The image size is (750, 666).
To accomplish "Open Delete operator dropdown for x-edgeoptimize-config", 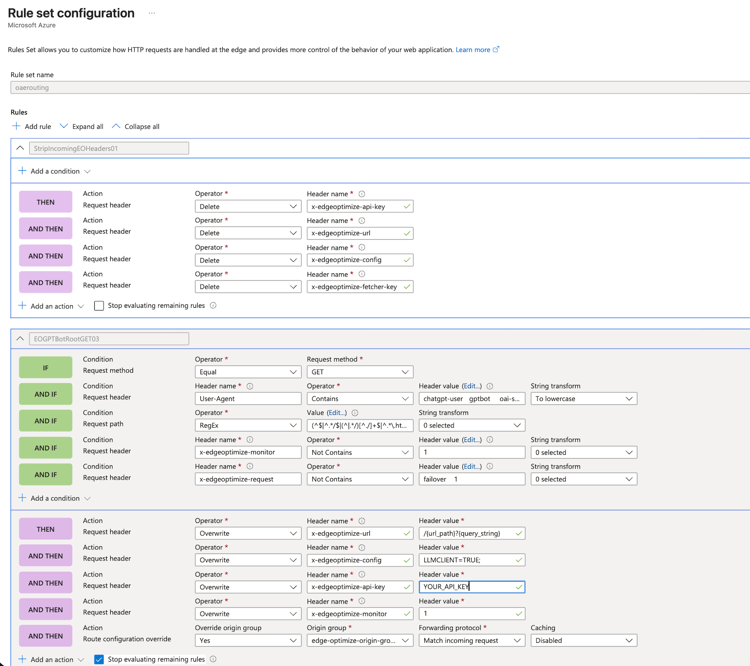I will [x=248, y=260].
